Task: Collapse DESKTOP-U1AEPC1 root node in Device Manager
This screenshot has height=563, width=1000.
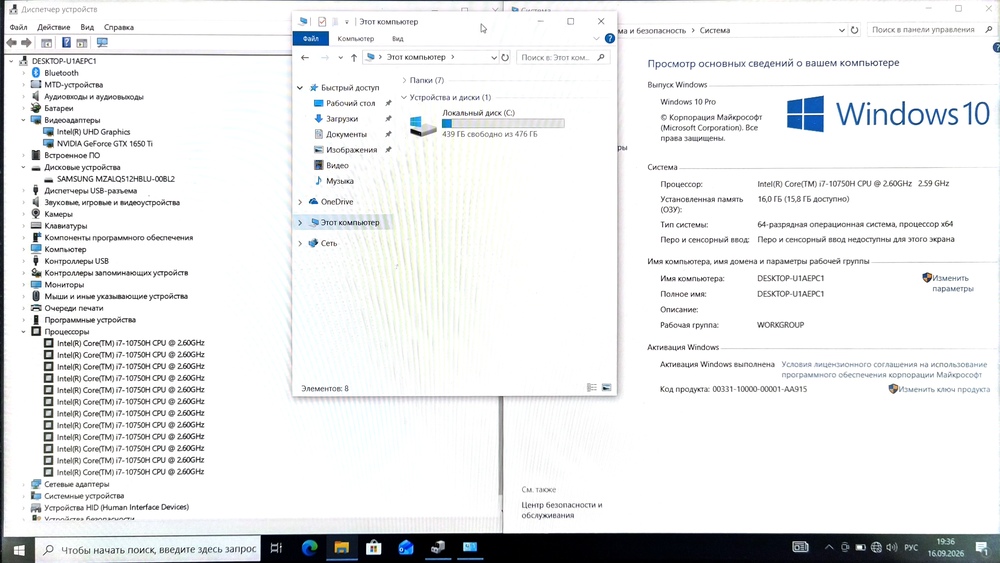Action: (x=11, y=61)
